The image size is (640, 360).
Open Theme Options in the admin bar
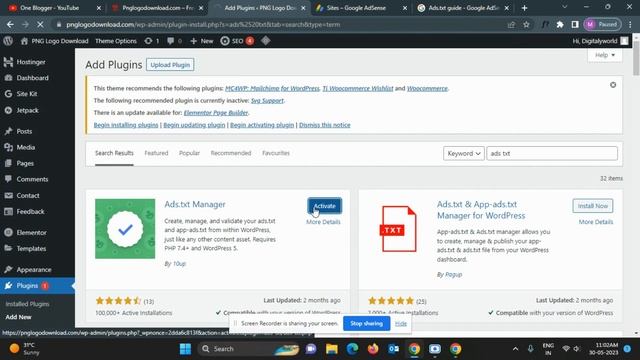(x=116, y=41)
